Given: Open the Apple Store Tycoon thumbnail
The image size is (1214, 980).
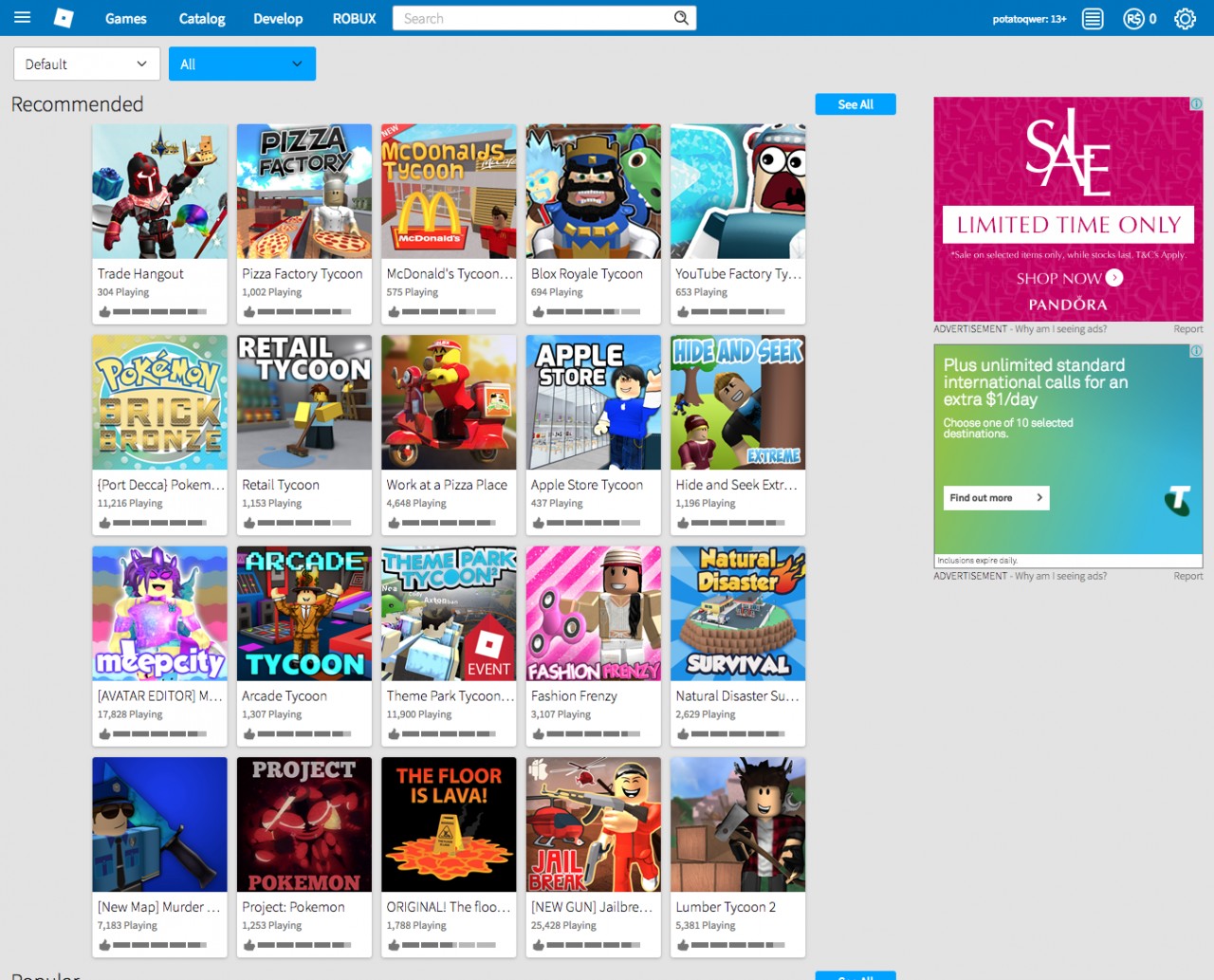Looking at the screenshot, I should 594,402.
